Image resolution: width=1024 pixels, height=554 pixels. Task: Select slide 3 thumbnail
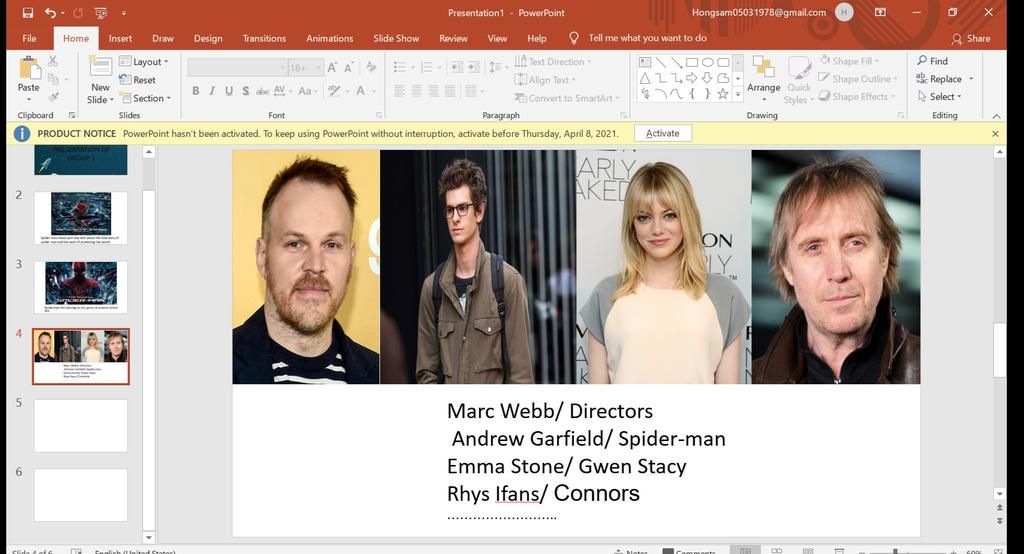click(x=81, y=287)
